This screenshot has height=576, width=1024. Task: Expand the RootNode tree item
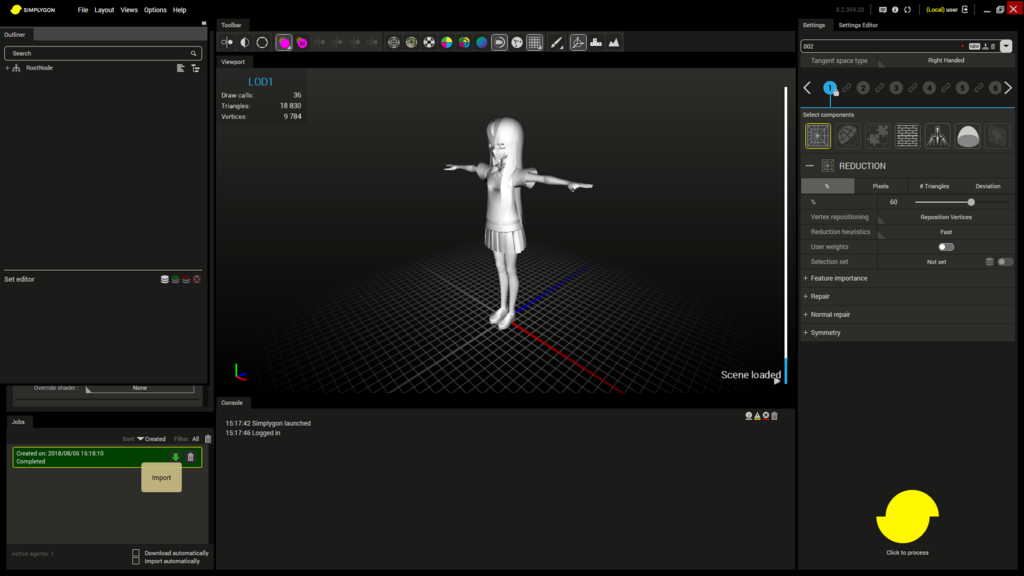pos(7,68)
